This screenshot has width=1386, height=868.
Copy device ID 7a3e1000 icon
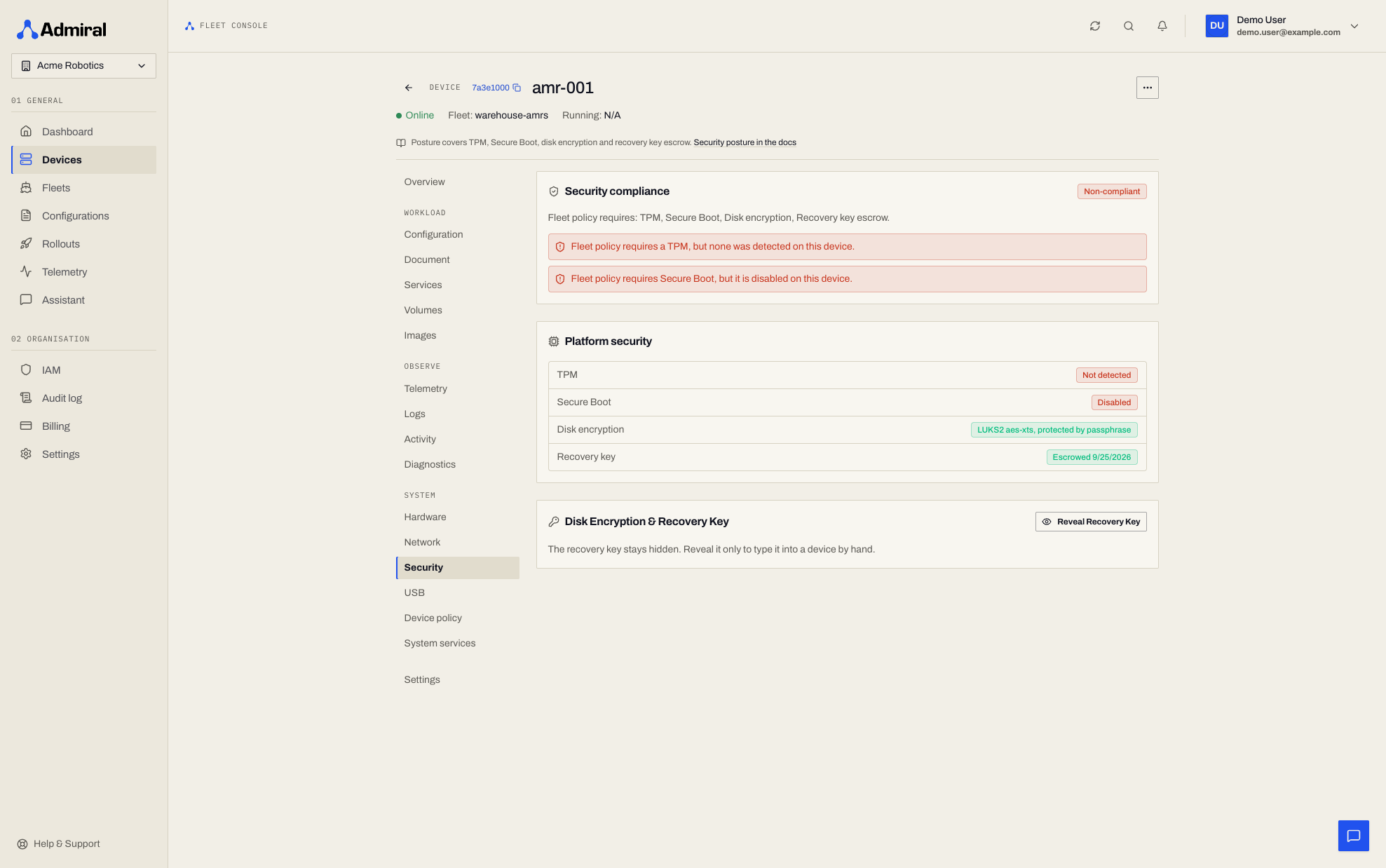pyautogui.click(x=517, y=88)
